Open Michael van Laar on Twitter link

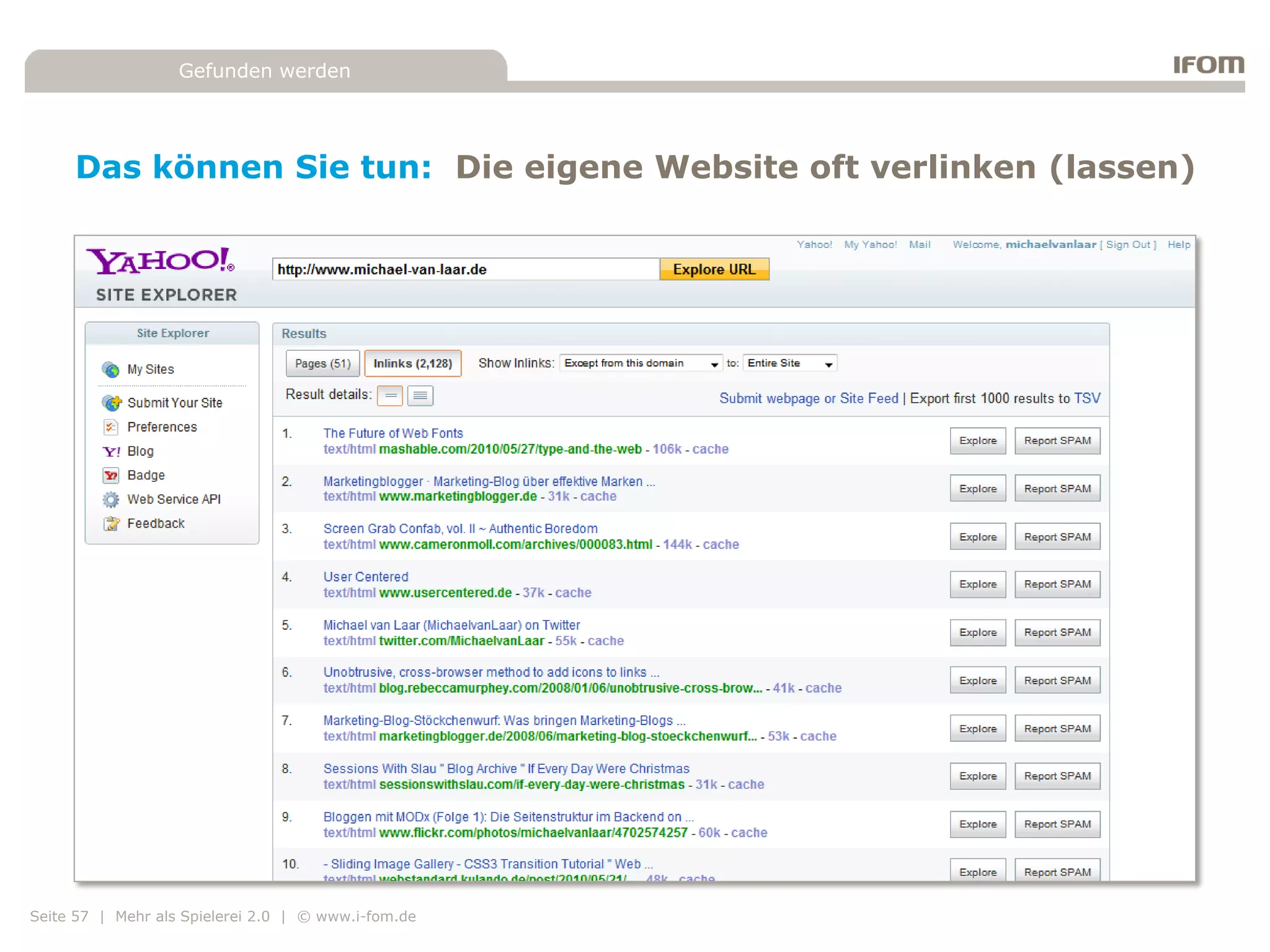point(451,625)
